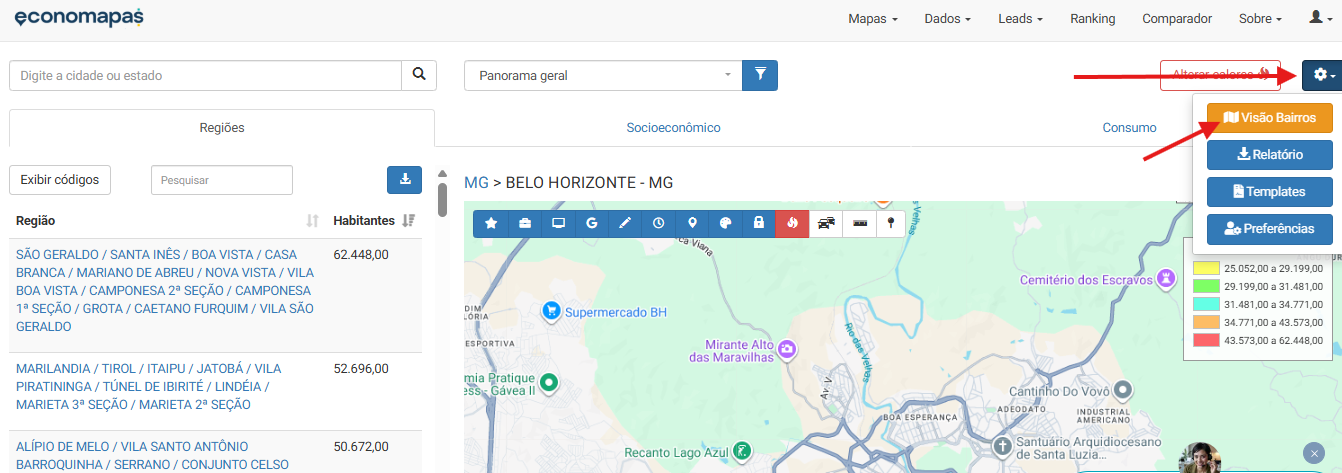Image resolution: width=1342 pixels, height=473 pixels.
Task: Select the pencil drawing tool
Action: coord(625,223)
